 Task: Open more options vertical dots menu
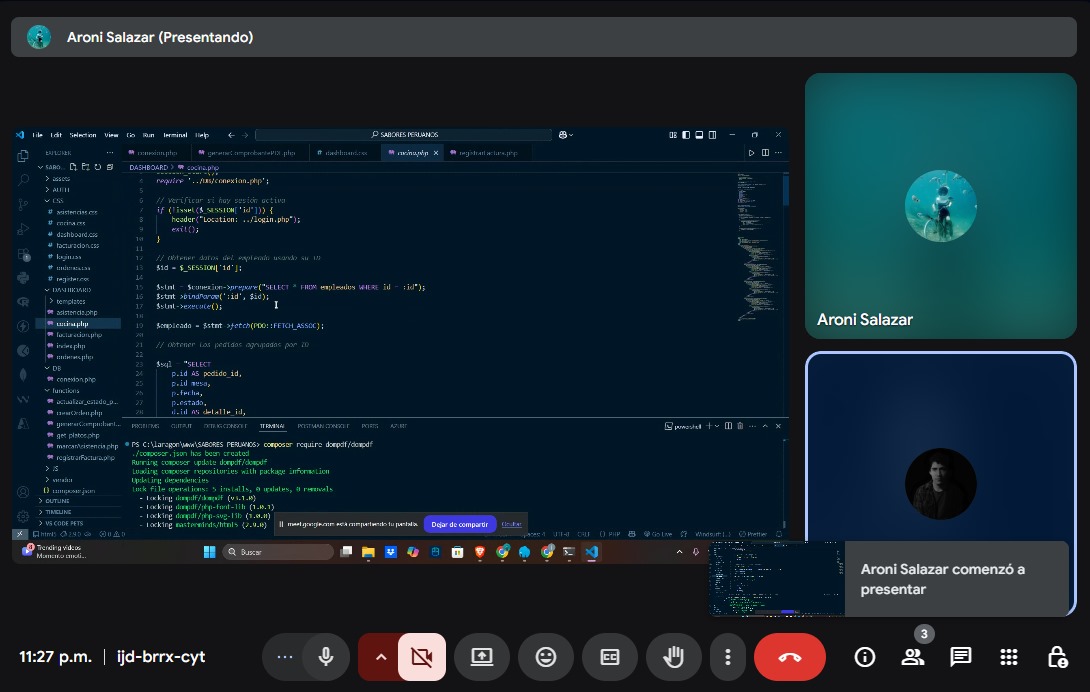pos(728,657)
